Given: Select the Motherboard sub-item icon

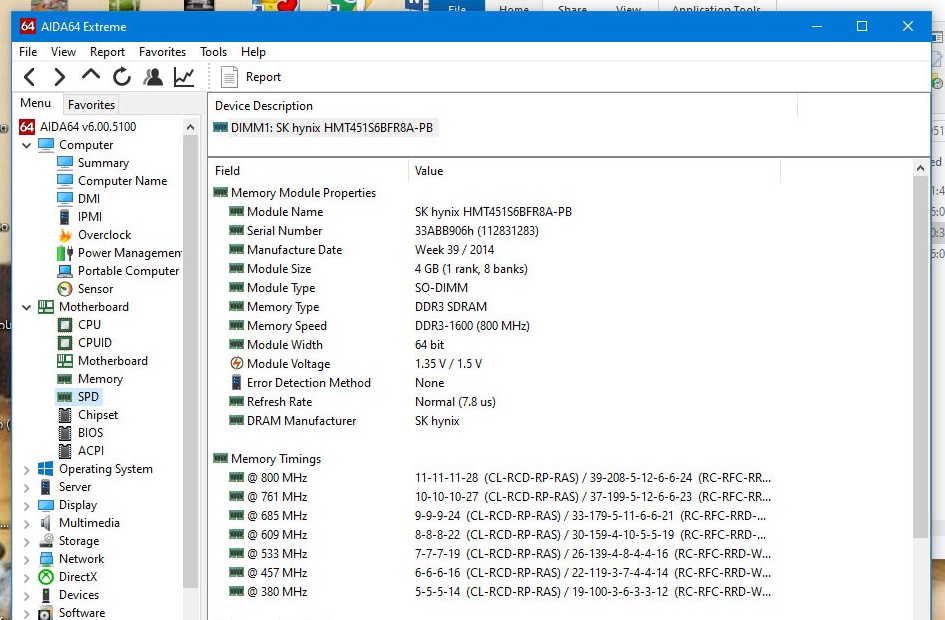Looking at the screenshot, I should pyautogui.click(x=65, y=361).
